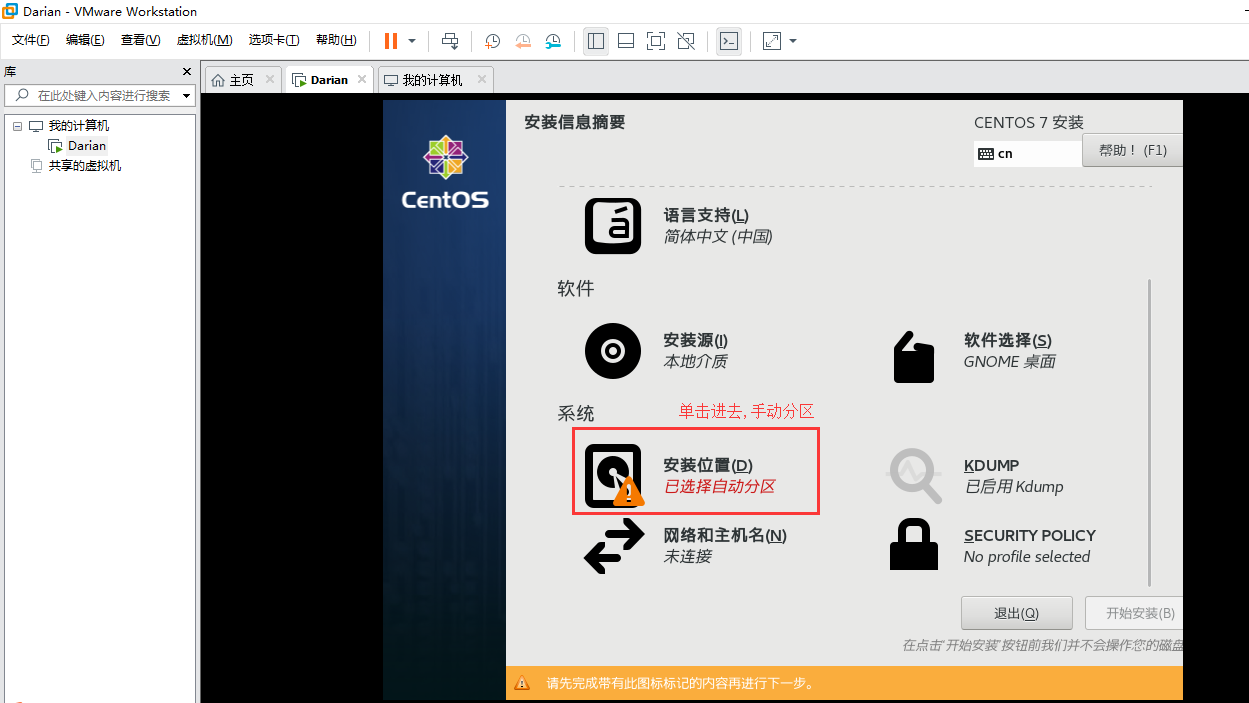Click the 未连接 network status text
This screenshot has width=1249, height=703.
(x=687, y=557)
